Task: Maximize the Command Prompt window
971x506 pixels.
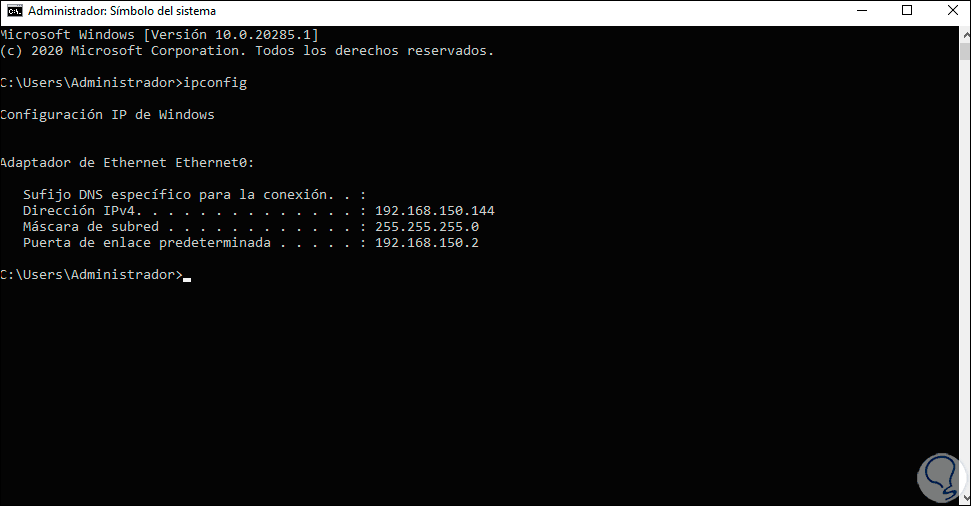Action: (907, 11)
